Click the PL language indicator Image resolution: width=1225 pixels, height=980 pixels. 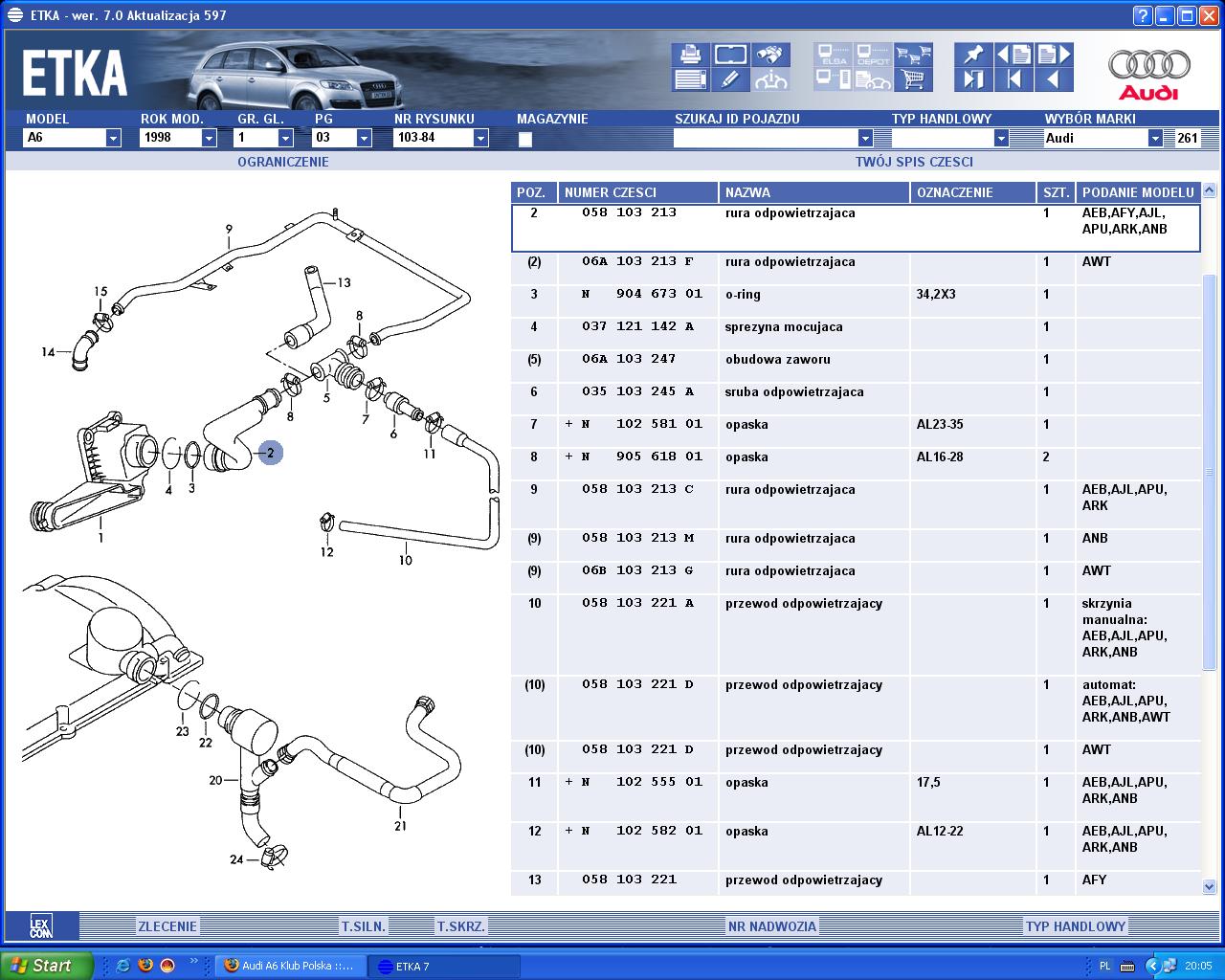[1105, 966]
